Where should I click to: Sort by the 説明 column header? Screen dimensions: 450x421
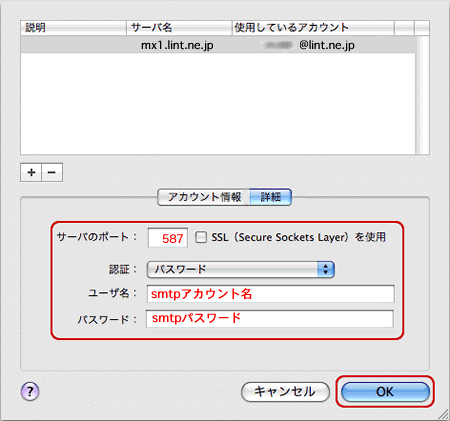point(73,28)
